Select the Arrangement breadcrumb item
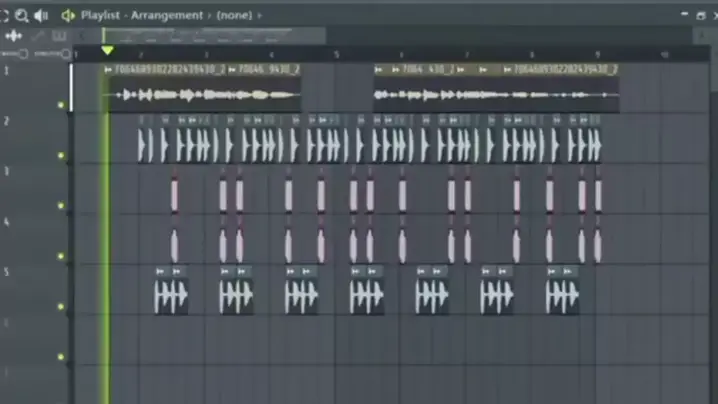718x404 pixels. (166, 15)
